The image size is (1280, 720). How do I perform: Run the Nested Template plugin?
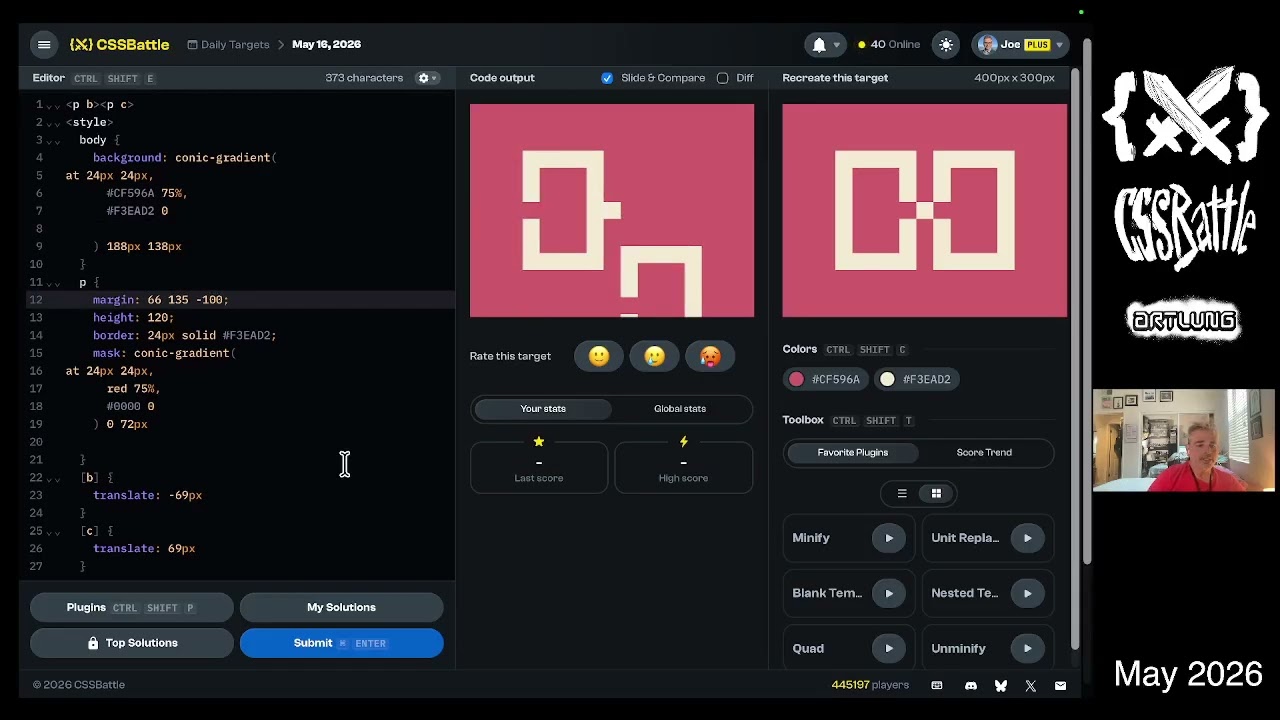tap(1027, 593)
